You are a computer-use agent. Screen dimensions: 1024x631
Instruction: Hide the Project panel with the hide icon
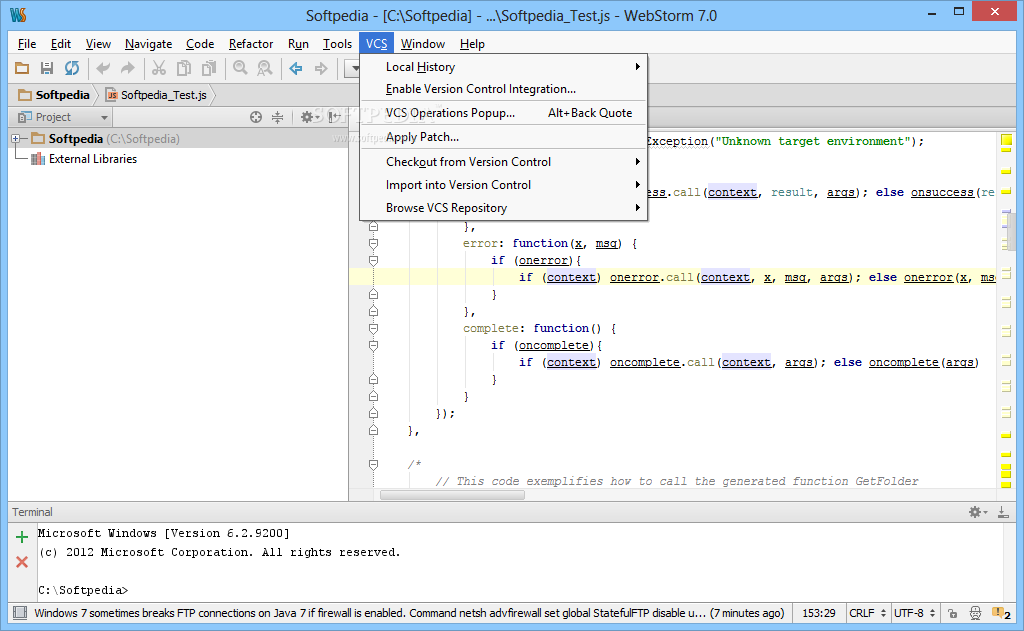point(334,117)
